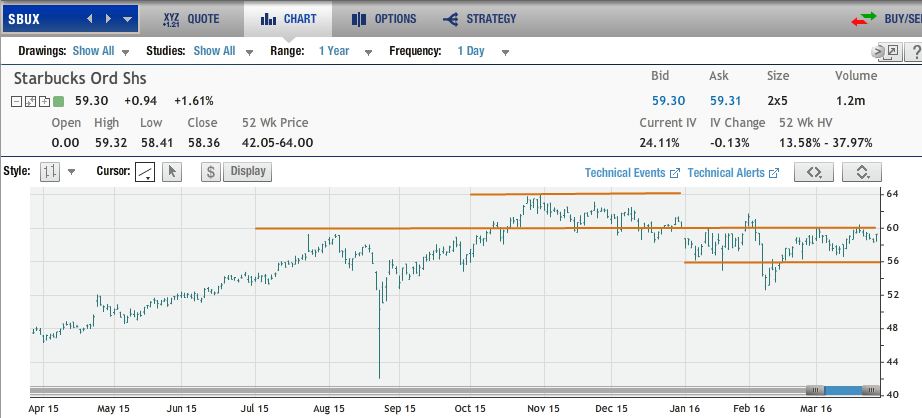Open help with the question mark icon

[915, 52]
